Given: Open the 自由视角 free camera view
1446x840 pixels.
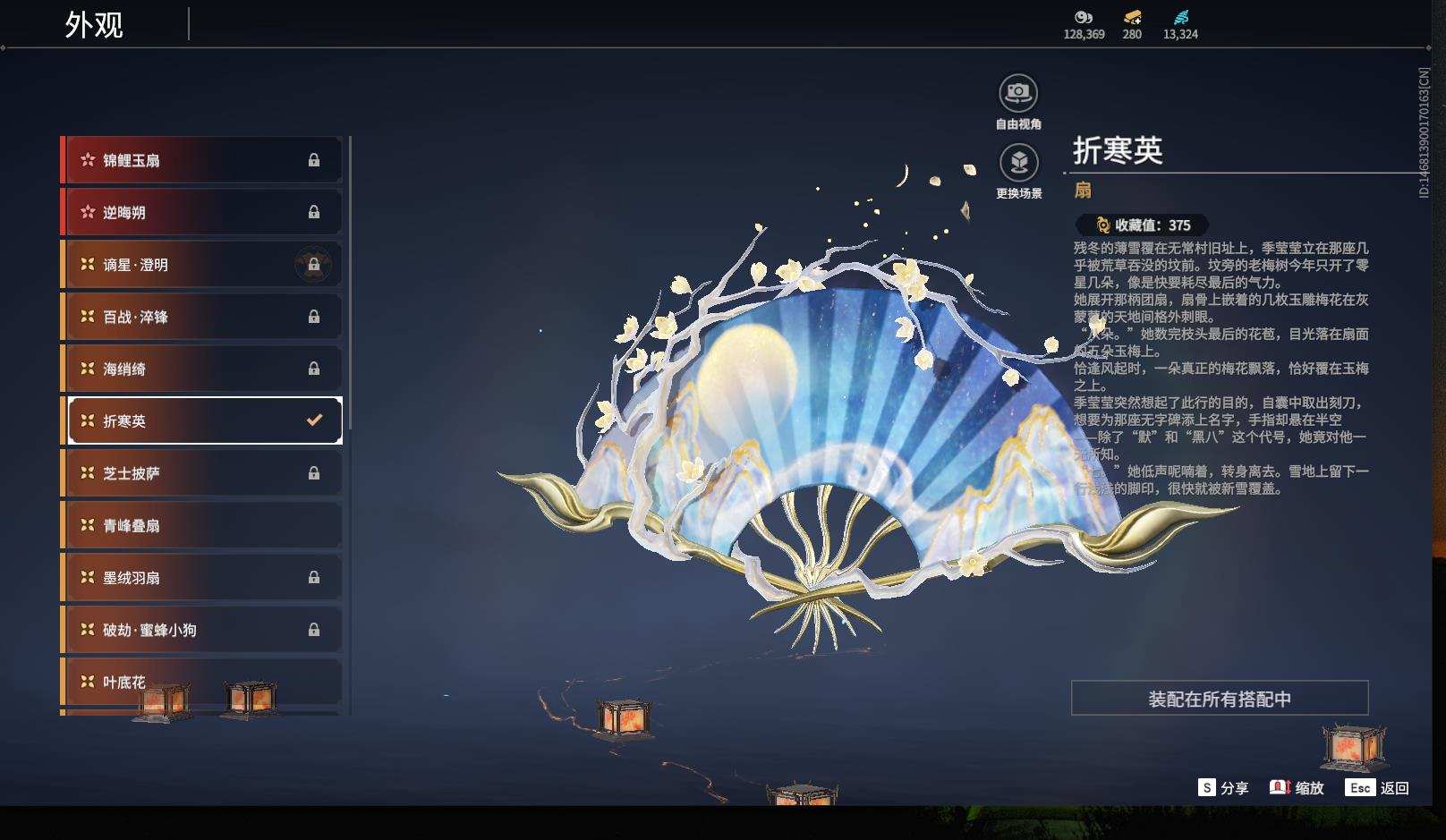Looking at the screenshot, I should coord(1017,93).
